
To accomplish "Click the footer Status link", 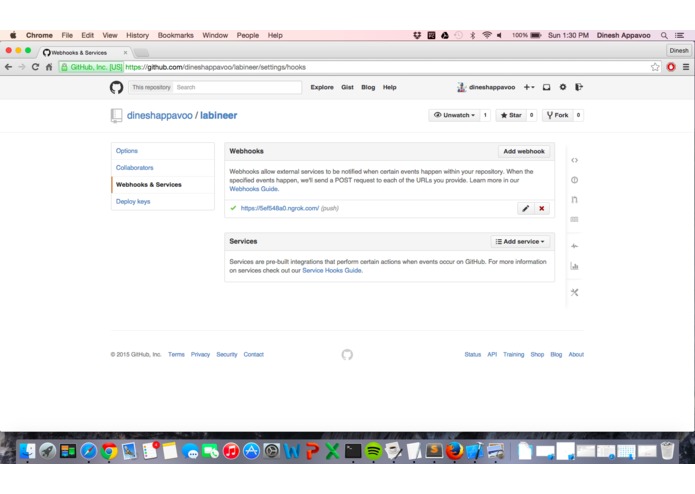I will click(x=472, y=354).
